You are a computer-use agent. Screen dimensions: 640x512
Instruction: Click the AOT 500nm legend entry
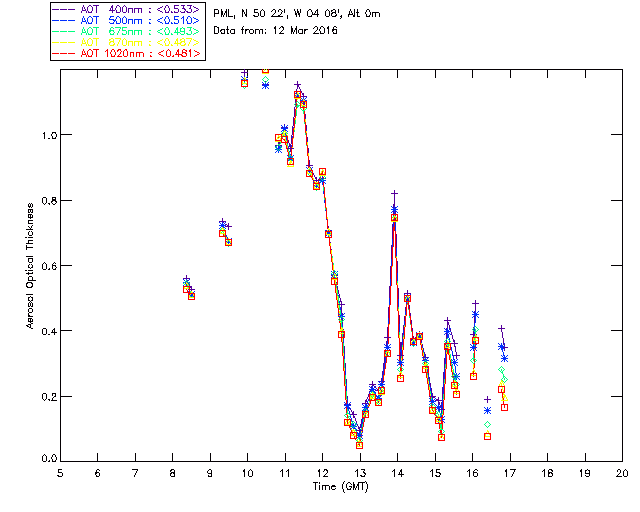pos(126,20)
